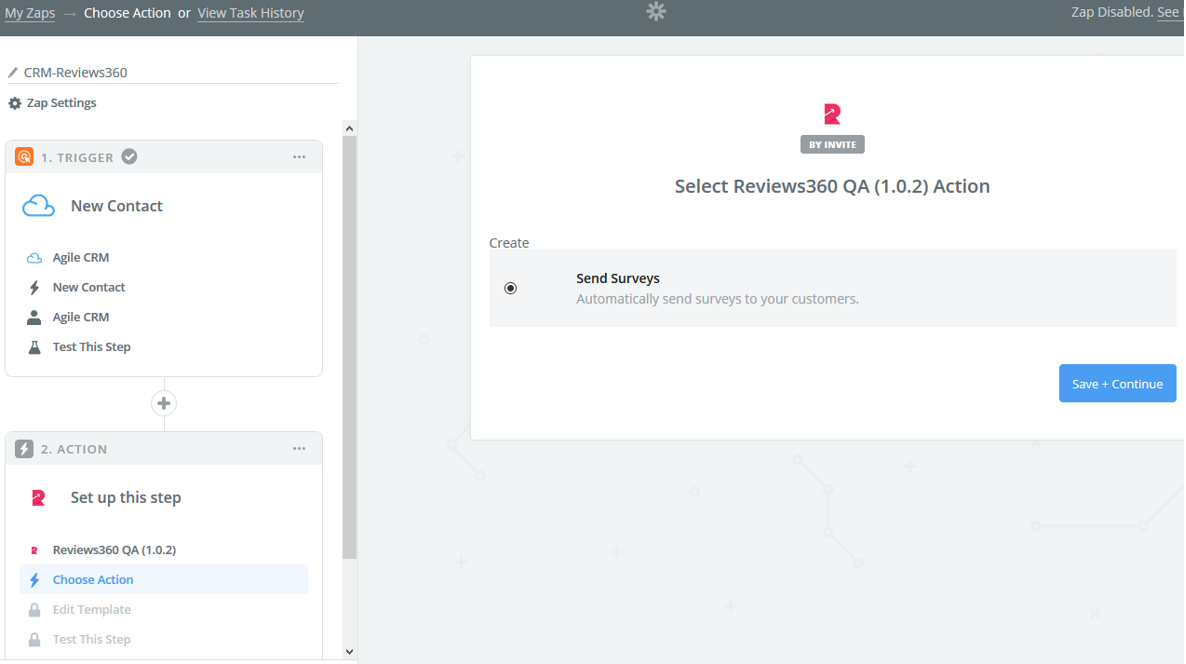Click the person account icon
This screenshot has width=1186, height=664.
coord(34,317)
